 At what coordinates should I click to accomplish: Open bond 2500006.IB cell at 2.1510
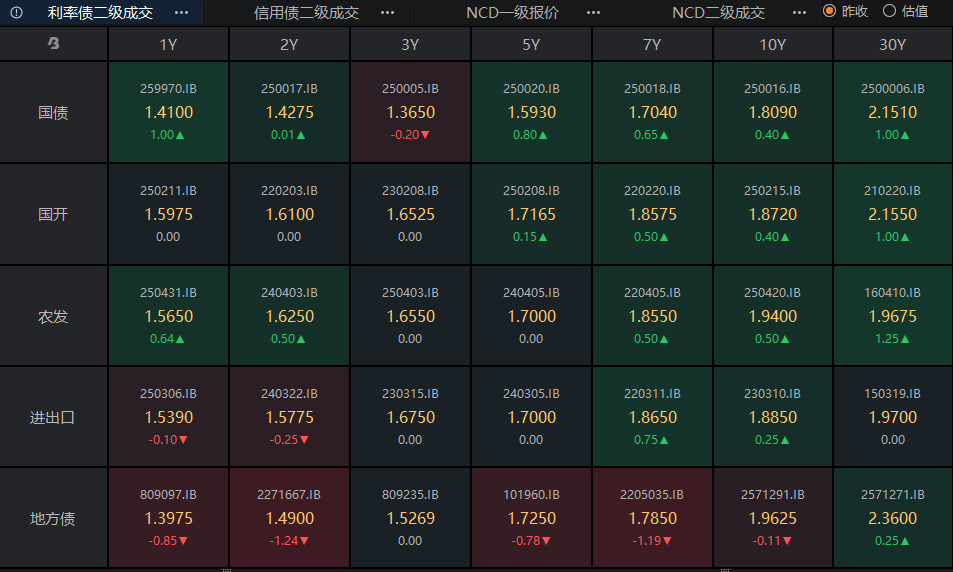(893, 112)
